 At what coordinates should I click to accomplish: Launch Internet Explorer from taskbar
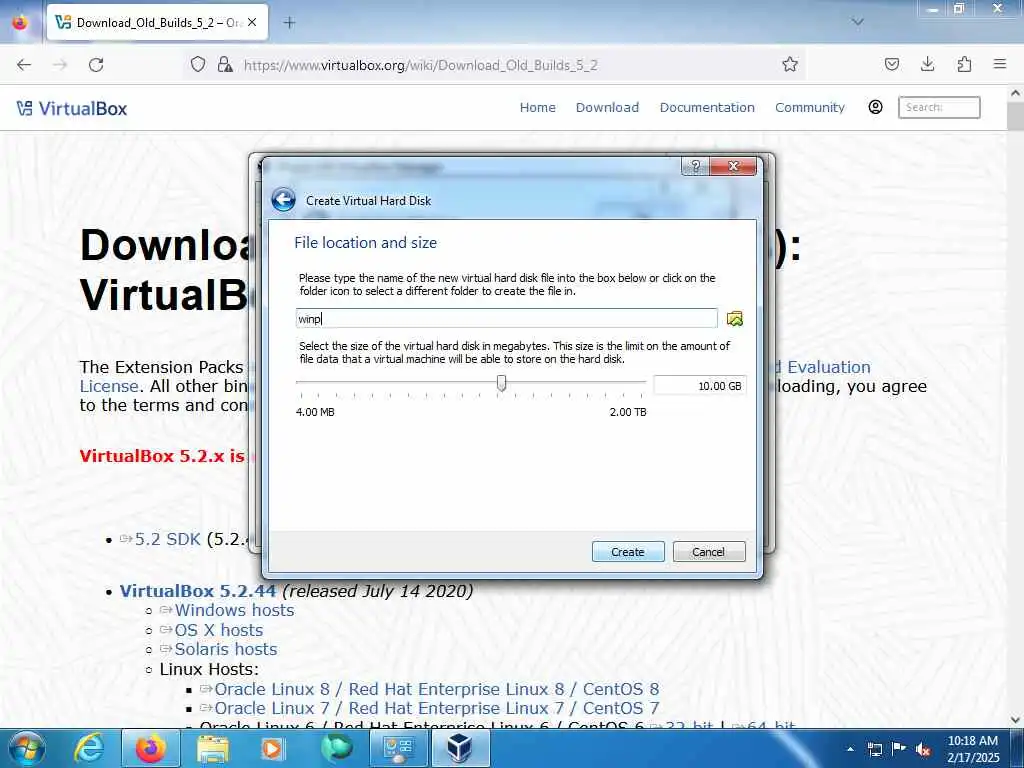tap(88, 748)
